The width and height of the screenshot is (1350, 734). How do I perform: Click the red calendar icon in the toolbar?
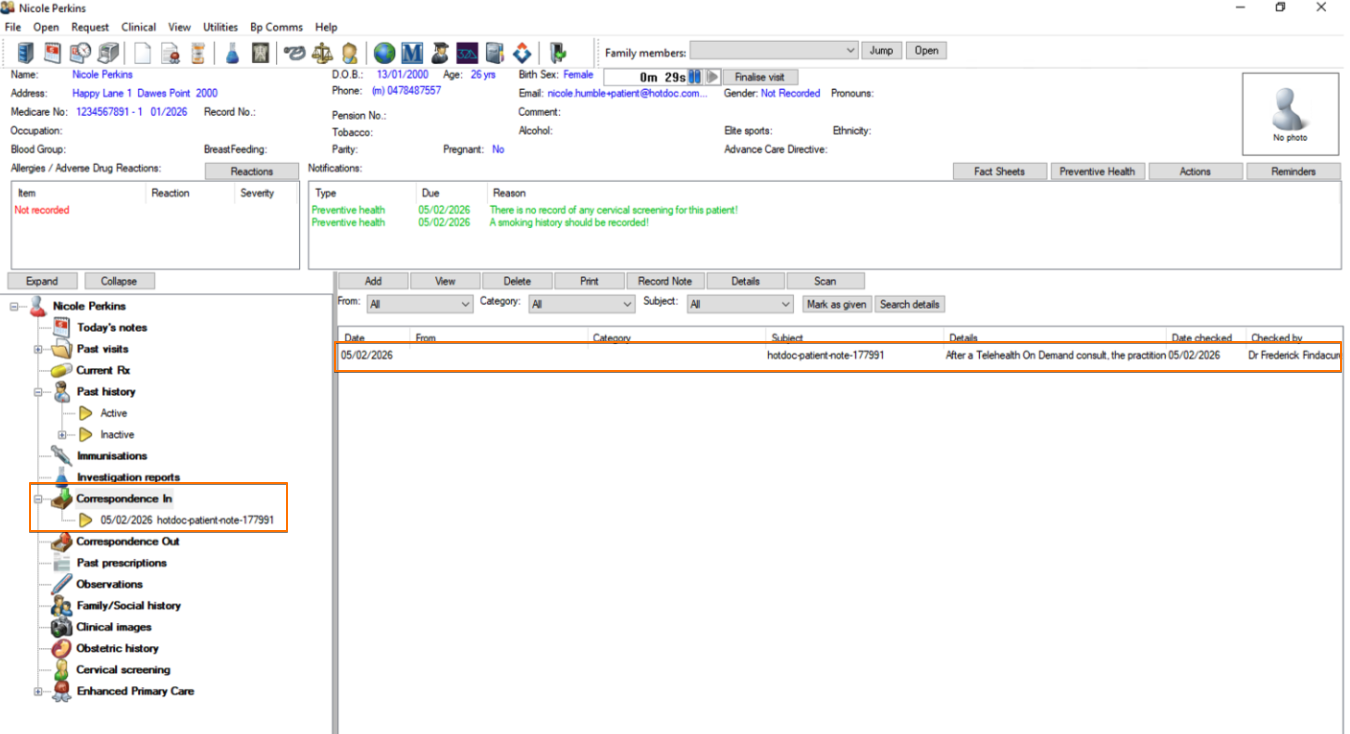[53, 51]
